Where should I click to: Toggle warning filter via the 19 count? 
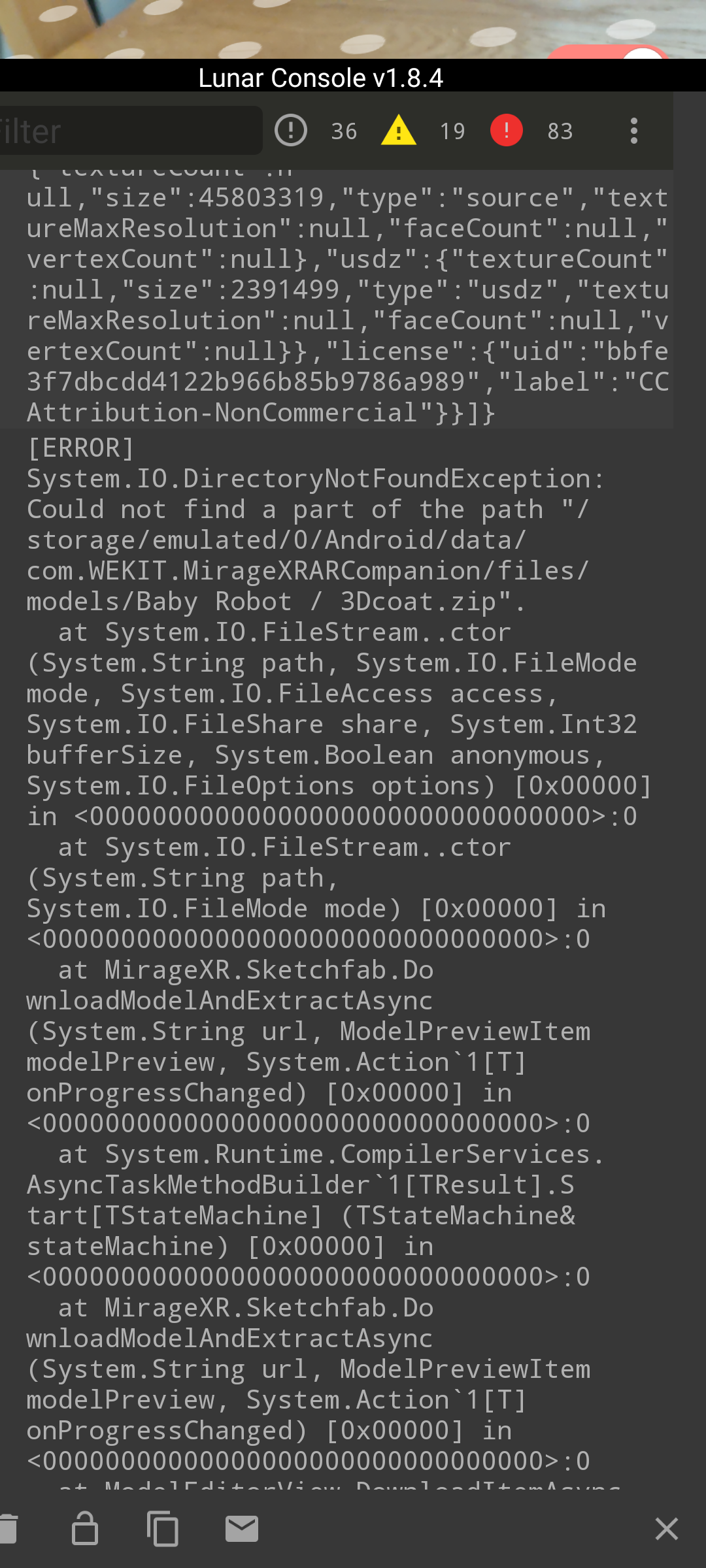(452, 131)
